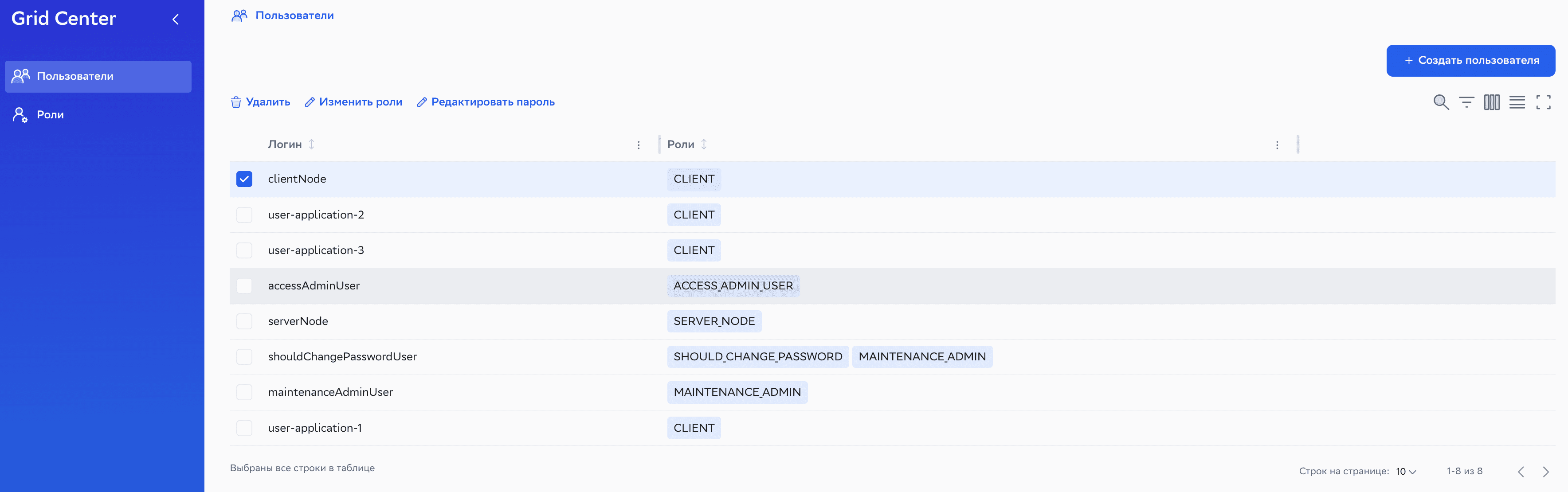This screenshot has height=492, width=1568.
Task: Uncheck the clientNode row checkbox
Action: (244, 179)
